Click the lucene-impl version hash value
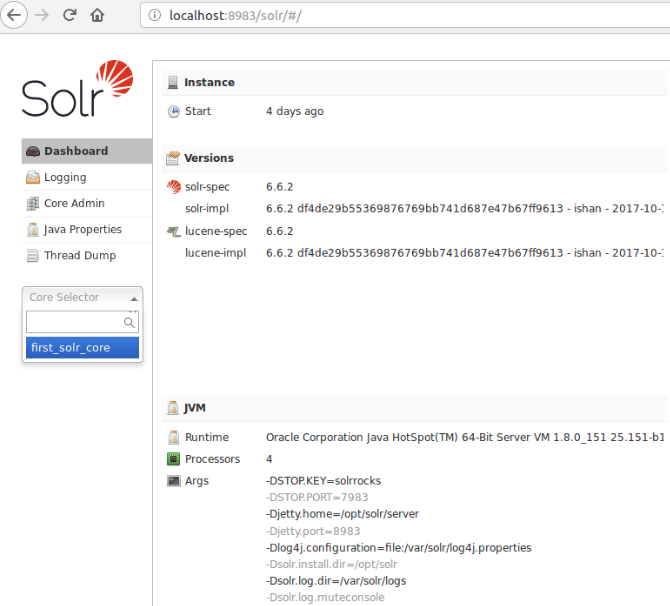The height and width of the screenshot is (606, 670). coord(465,253)
